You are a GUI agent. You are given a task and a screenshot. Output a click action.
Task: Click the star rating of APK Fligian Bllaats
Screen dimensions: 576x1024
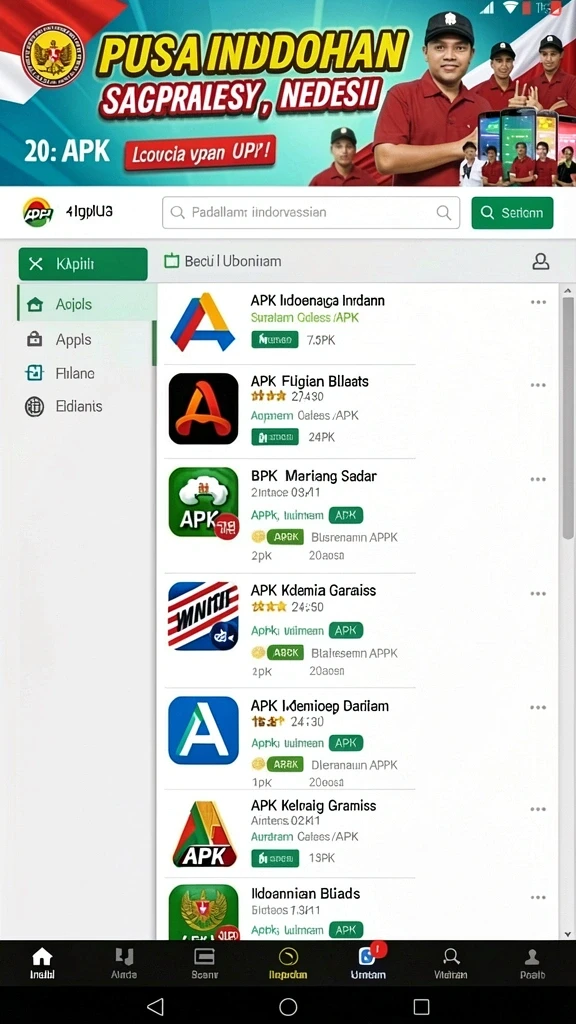(x=268, y=396)
